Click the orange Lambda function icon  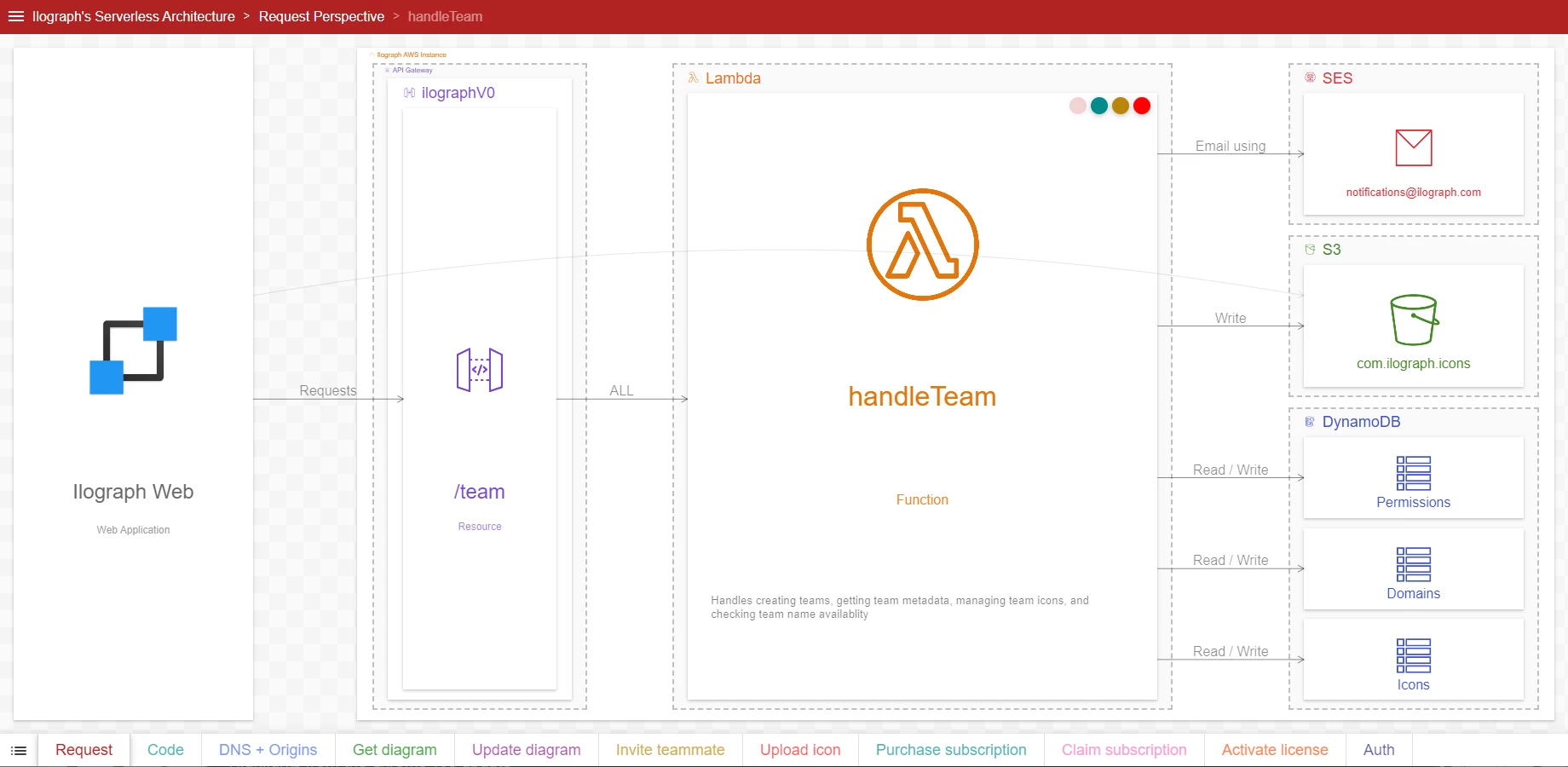pos(922,245)
